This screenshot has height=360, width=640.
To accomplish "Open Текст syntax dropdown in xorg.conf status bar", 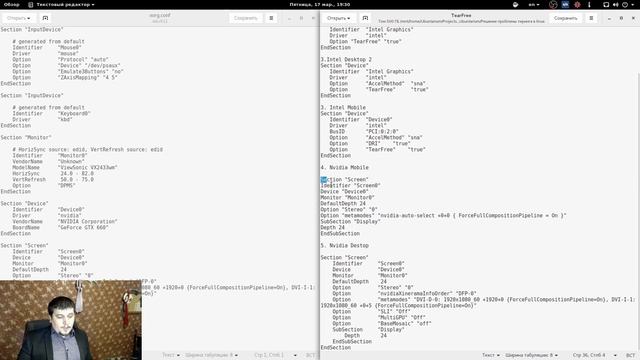I will pos(171,355).
